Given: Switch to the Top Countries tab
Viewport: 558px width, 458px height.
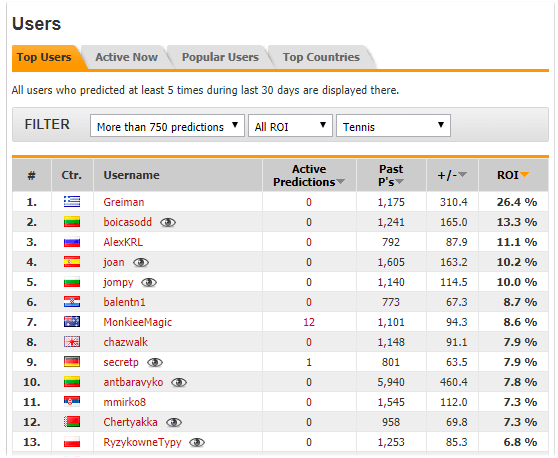Looking at the screenshot, I should pos(321,57).
